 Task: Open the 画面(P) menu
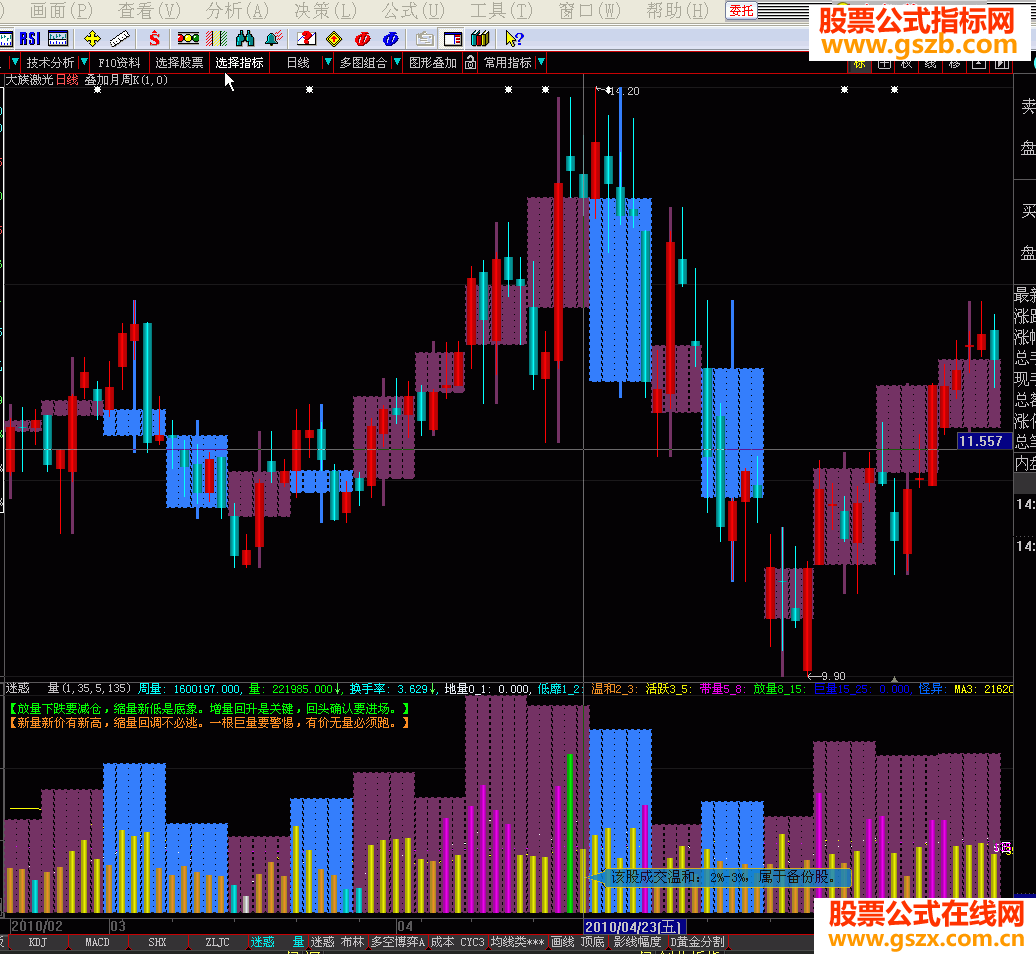click(x=61, y=11)
